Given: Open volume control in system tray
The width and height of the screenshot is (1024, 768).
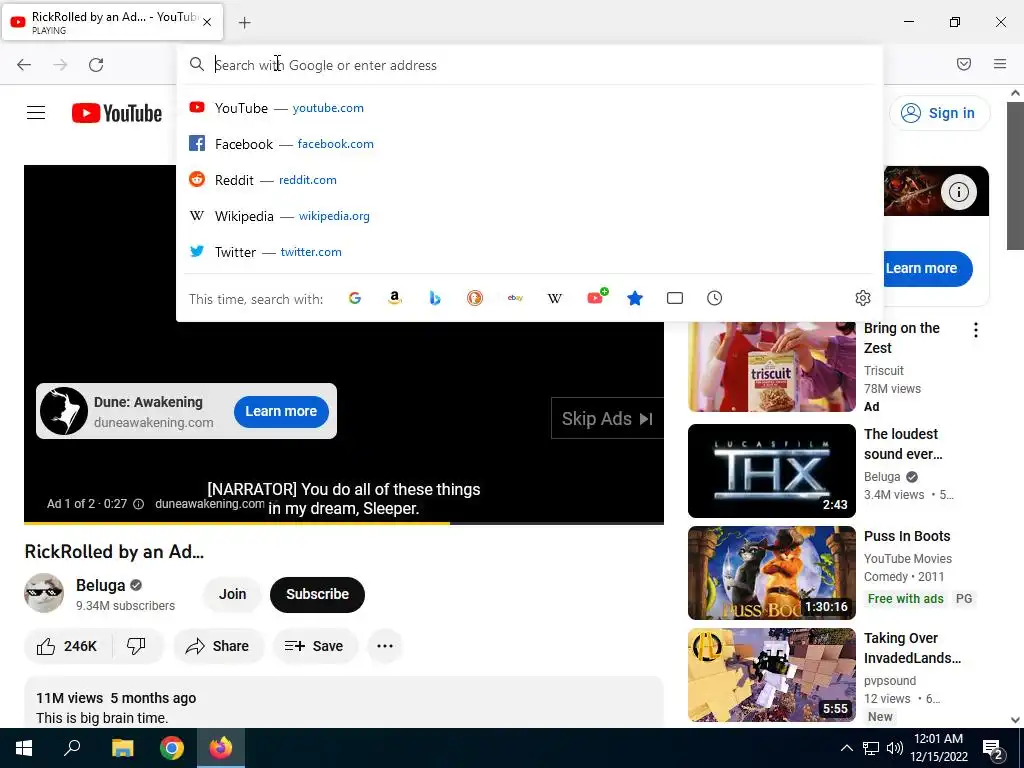Looking at the screenshot, I should pos(895,748).
